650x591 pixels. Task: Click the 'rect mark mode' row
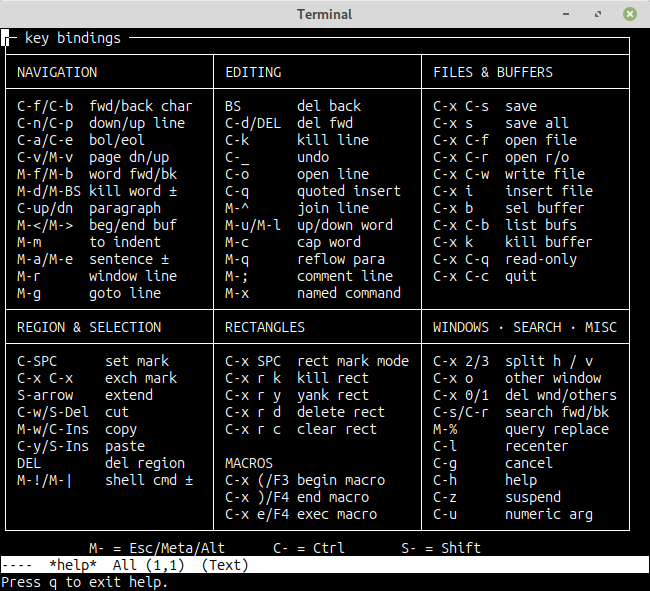click(x=317, y=361)
